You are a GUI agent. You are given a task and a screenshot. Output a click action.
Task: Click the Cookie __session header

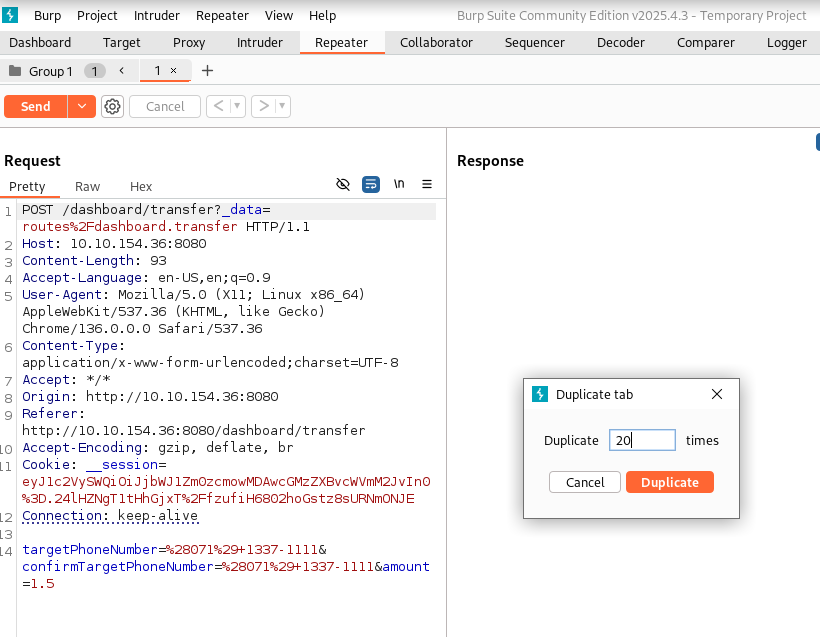[x=226, y=481]
